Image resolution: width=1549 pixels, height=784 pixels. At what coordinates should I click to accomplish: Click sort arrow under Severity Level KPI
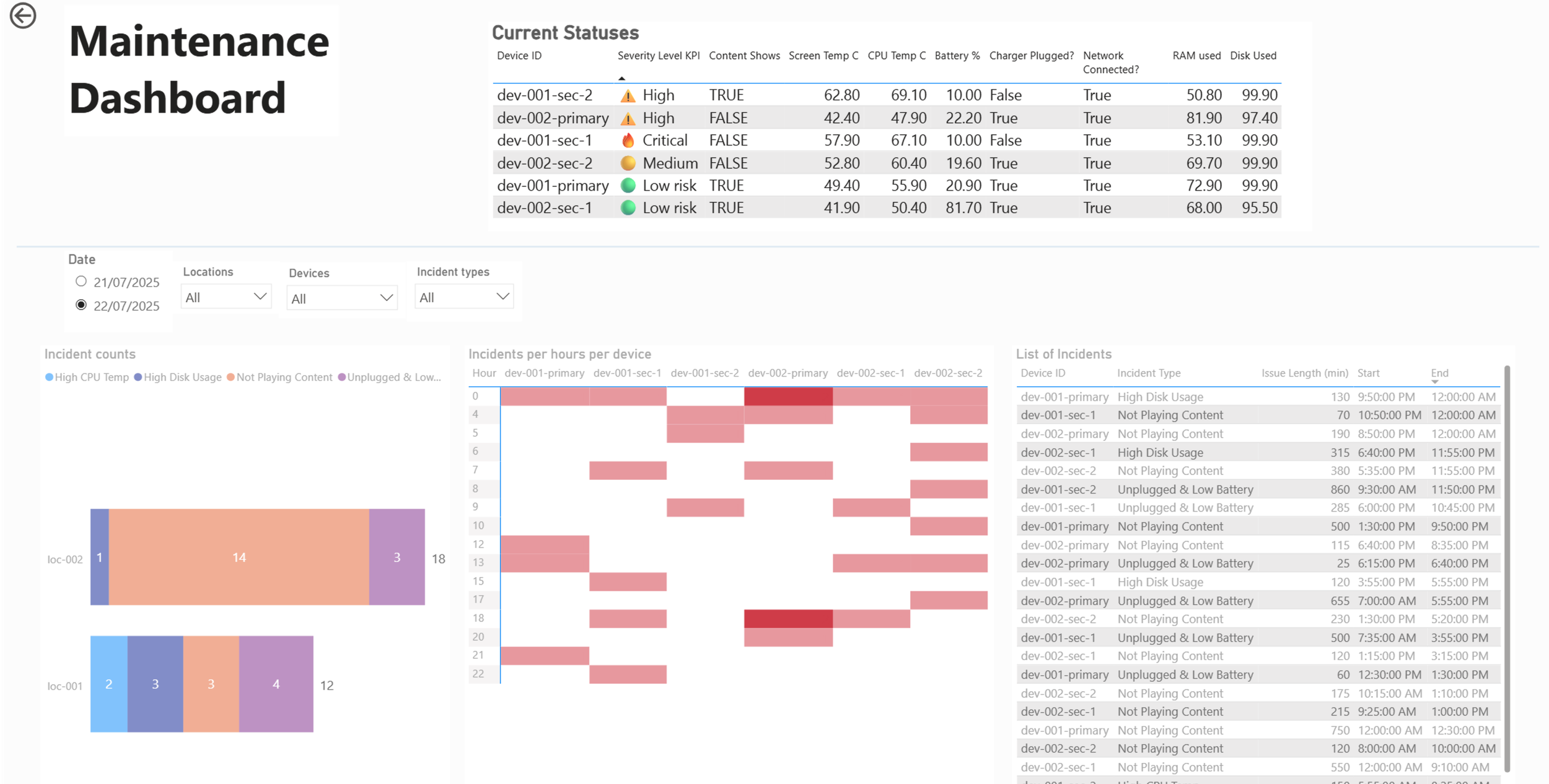click(621, 79)
